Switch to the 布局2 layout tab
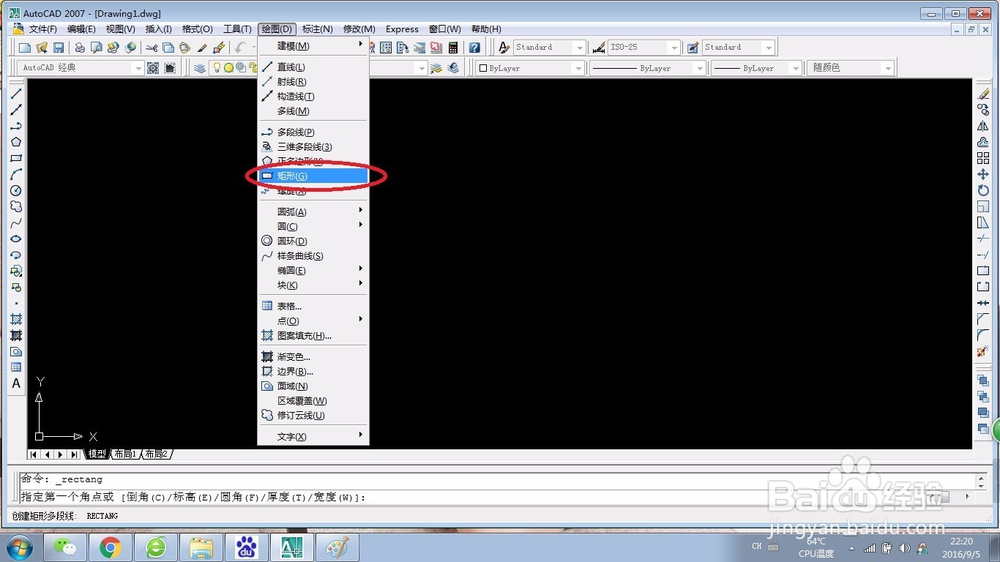 pyautogui.click(x=156, y=454)
